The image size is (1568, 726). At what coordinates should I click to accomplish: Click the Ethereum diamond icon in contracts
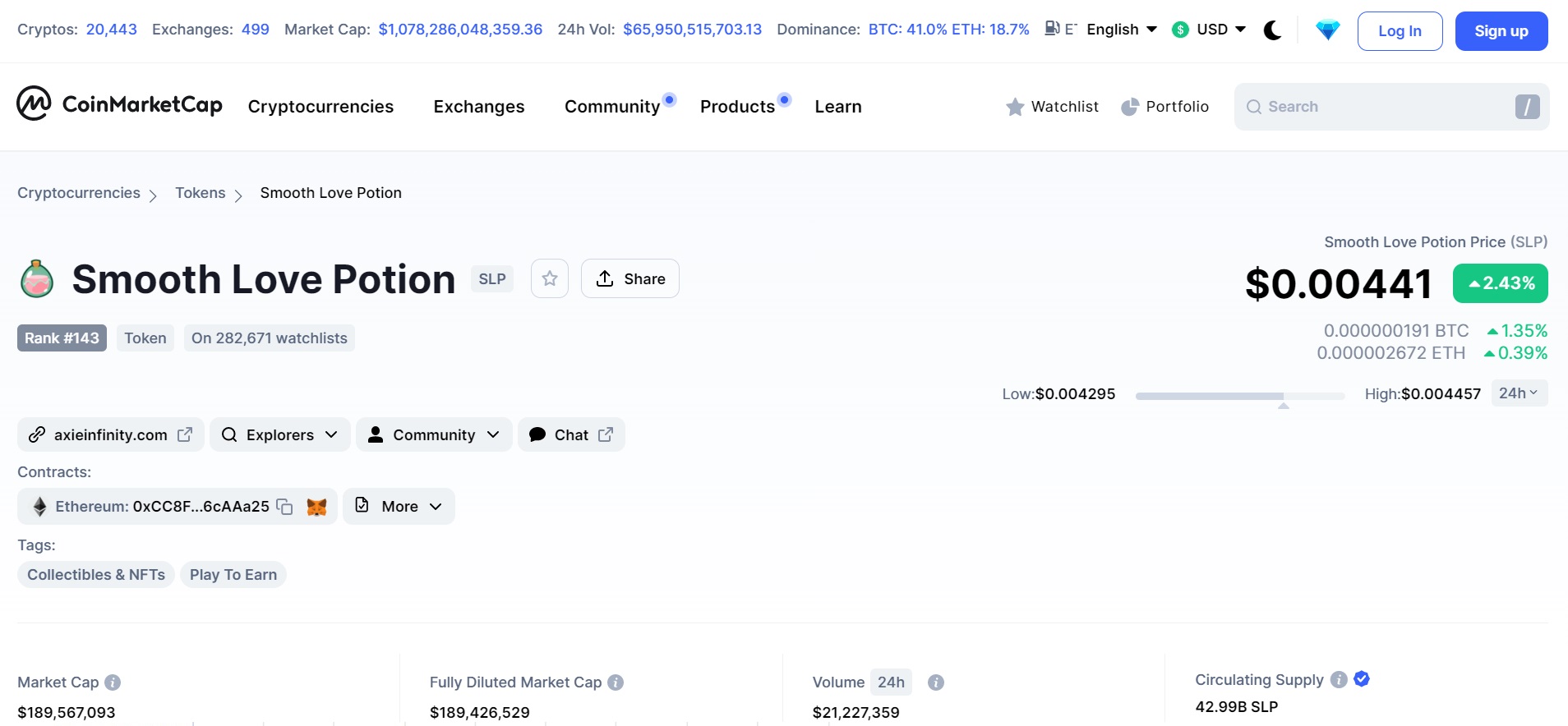[x=39, y=507]
